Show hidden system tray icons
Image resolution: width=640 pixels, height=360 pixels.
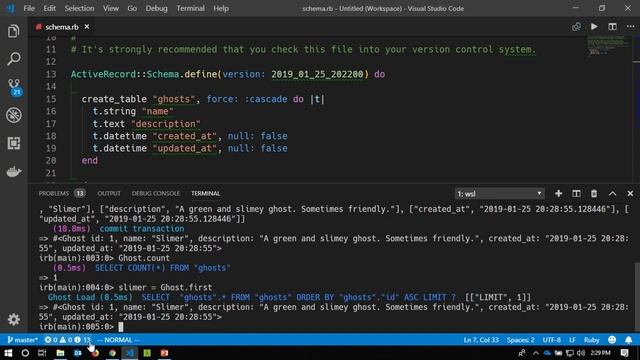[536, 353]
